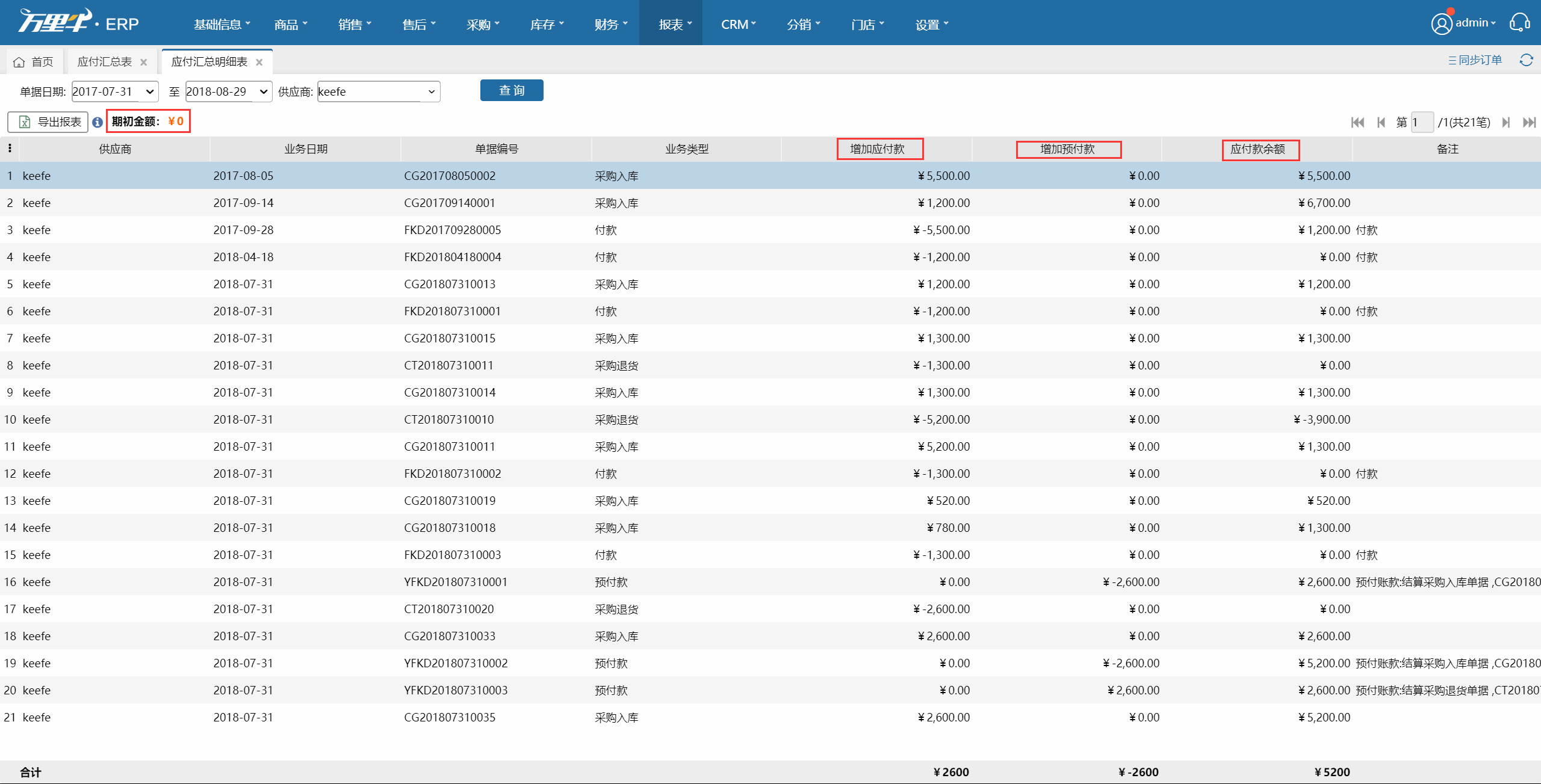Click the 导出报表 export button
Screen dimensions: 1541x784
pos(49,122)
